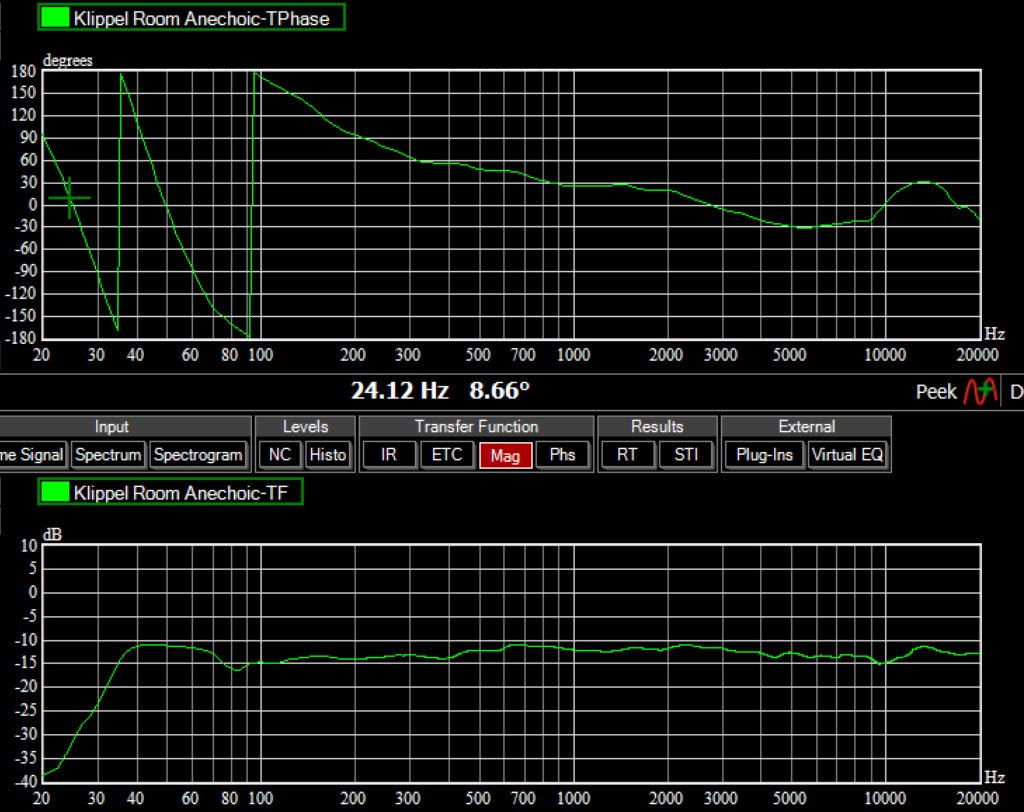The width and height of the screenshot is (1024, 812).
Task: Click the green swatch beside Klippel Room Anechoic-TPhase
Action: (x=58, y=18)
